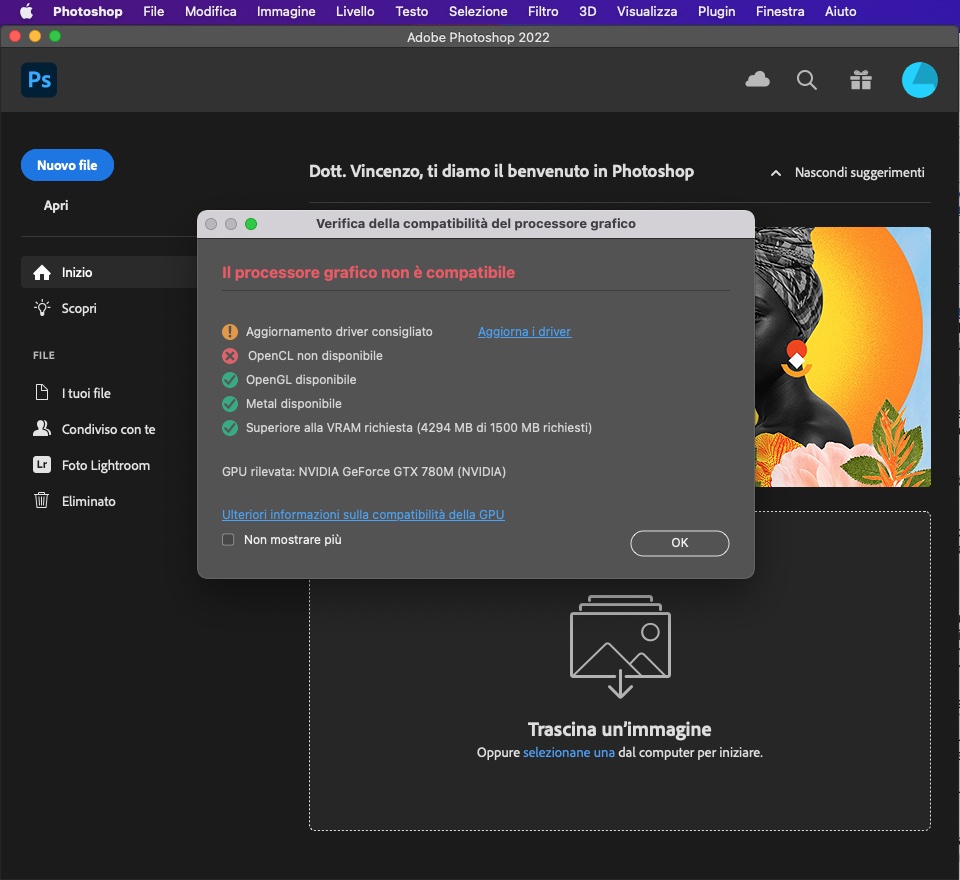This screenshot has height=880, width=960.
Task: Open the Selezione menu
Action: point(478,12)
